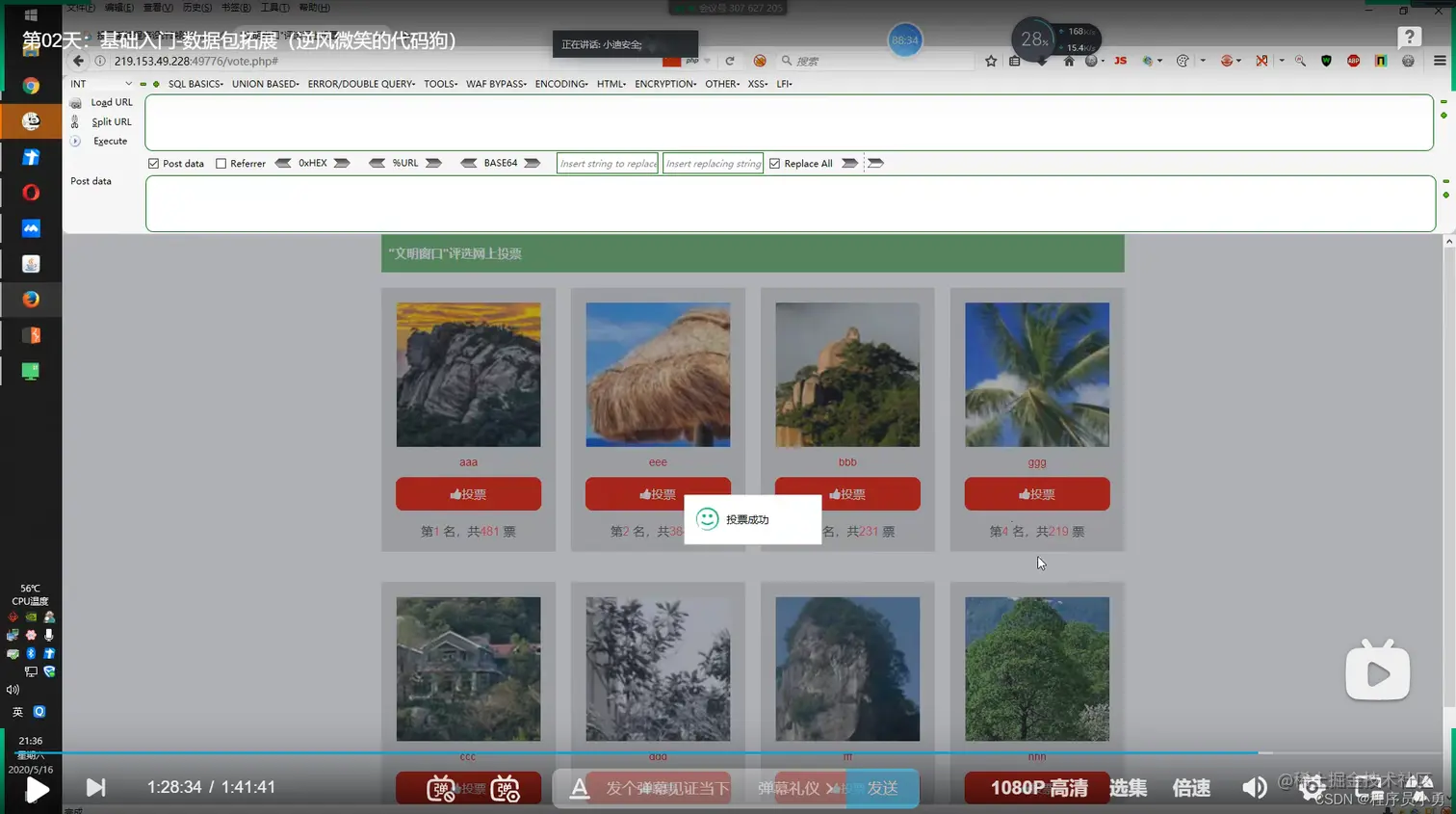Screen dimensions: 1456x814
Task: Click the ggg vote button
Action: click(x=1037, y=494)
